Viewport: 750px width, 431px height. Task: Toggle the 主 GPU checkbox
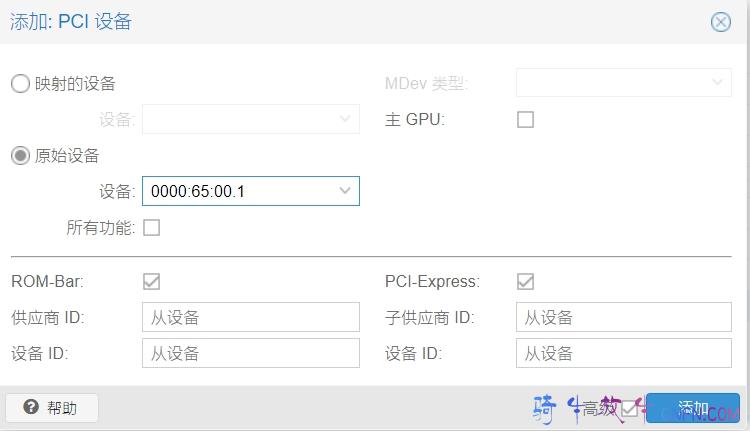pyautogui.click(x=525, y=120)
